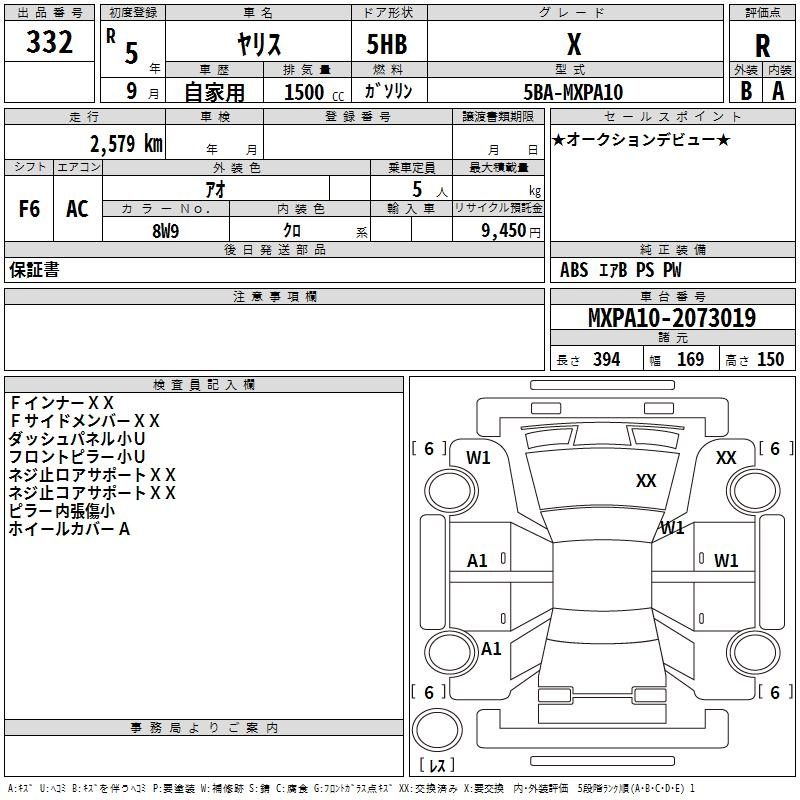Click the recycle deposit 9,450円
This screenshot has height=800, width=800.
click(x=511, y=231)
